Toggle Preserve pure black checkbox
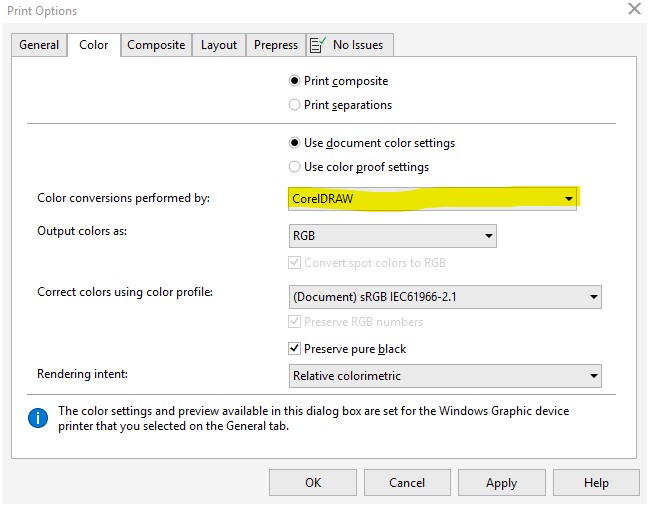This screenshot has height=506, width=649. click(x=294, y=349)
